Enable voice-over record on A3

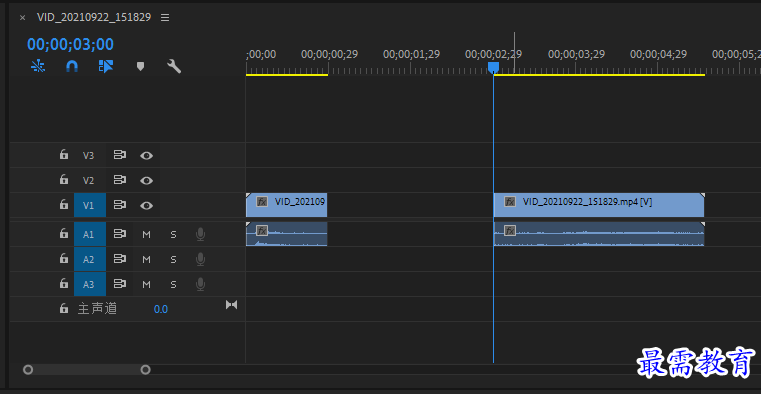click(x=200, y=284)
